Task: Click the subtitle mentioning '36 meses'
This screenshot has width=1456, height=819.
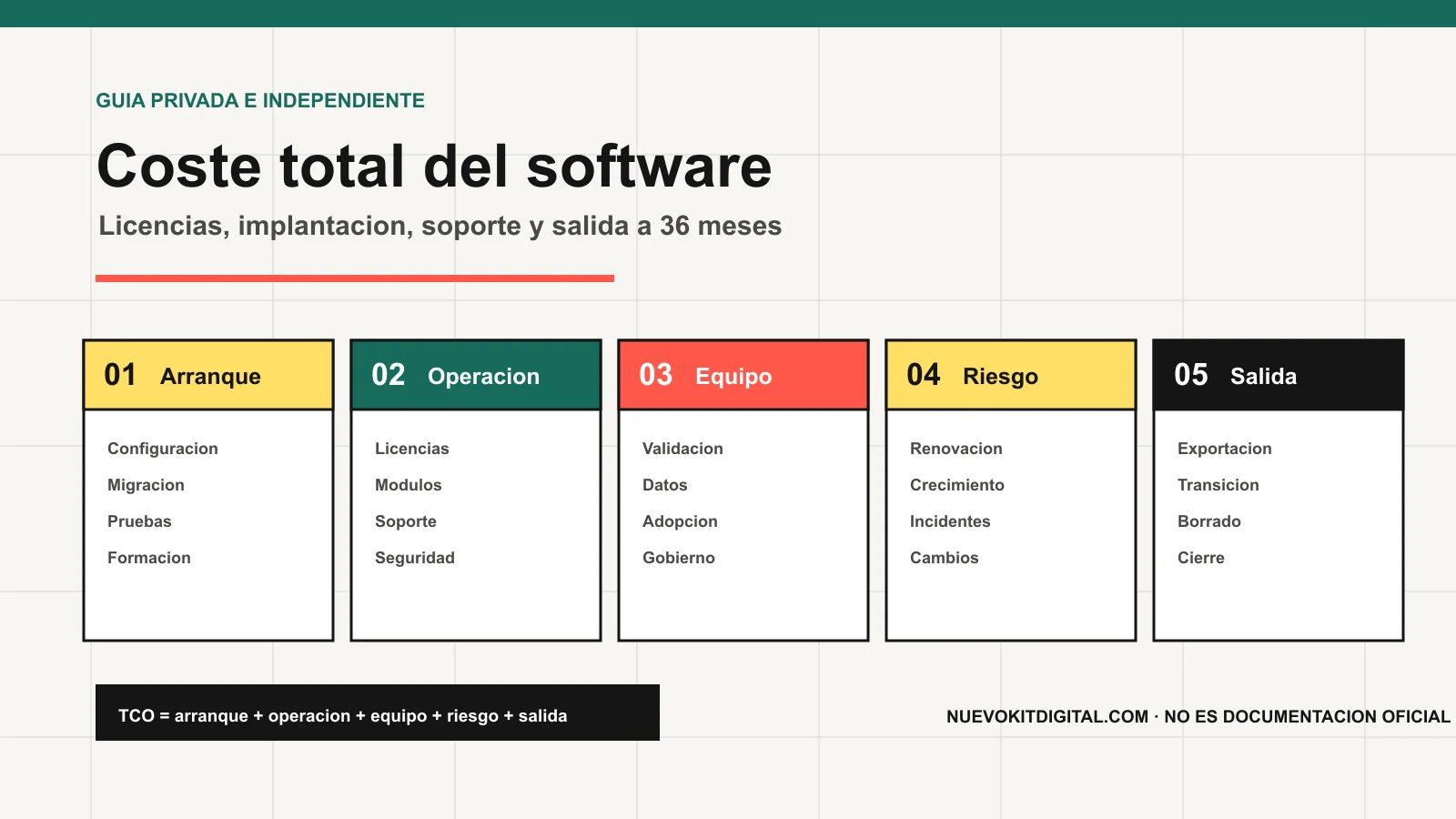Action: point(440,226)
